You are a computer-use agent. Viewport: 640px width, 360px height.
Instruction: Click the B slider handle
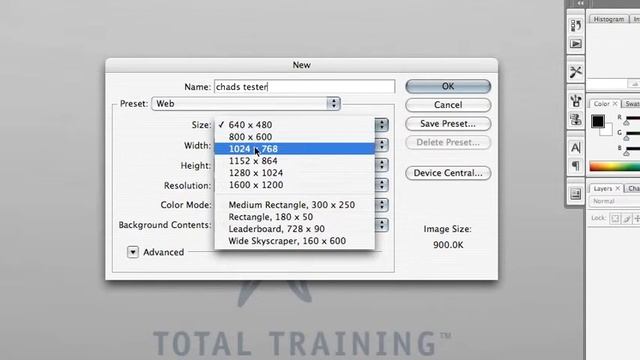coord(626,153)
